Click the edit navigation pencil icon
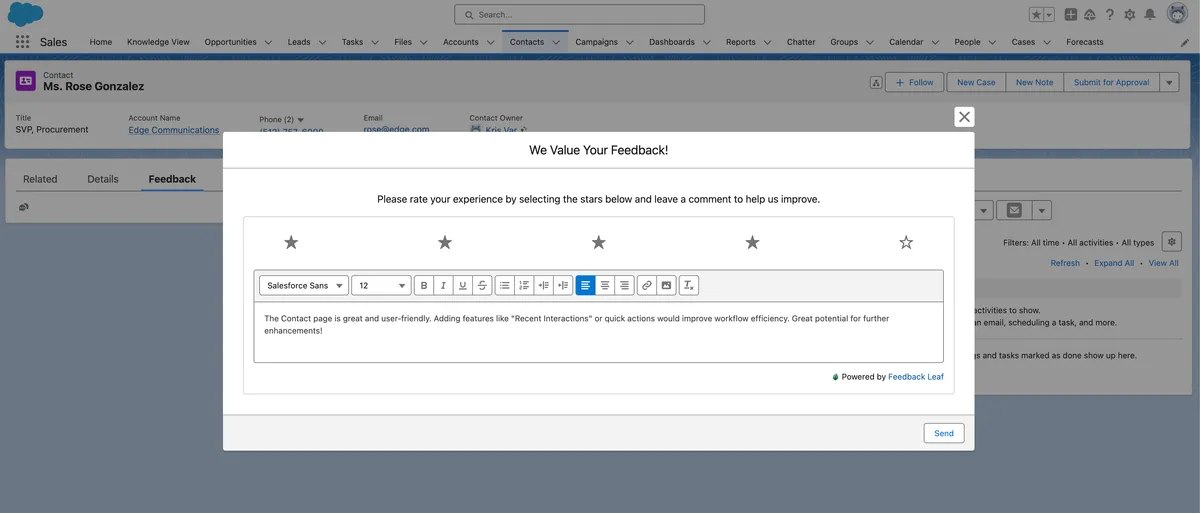The width and height of the screenshot is (1200, 513). coord(1185,42)
